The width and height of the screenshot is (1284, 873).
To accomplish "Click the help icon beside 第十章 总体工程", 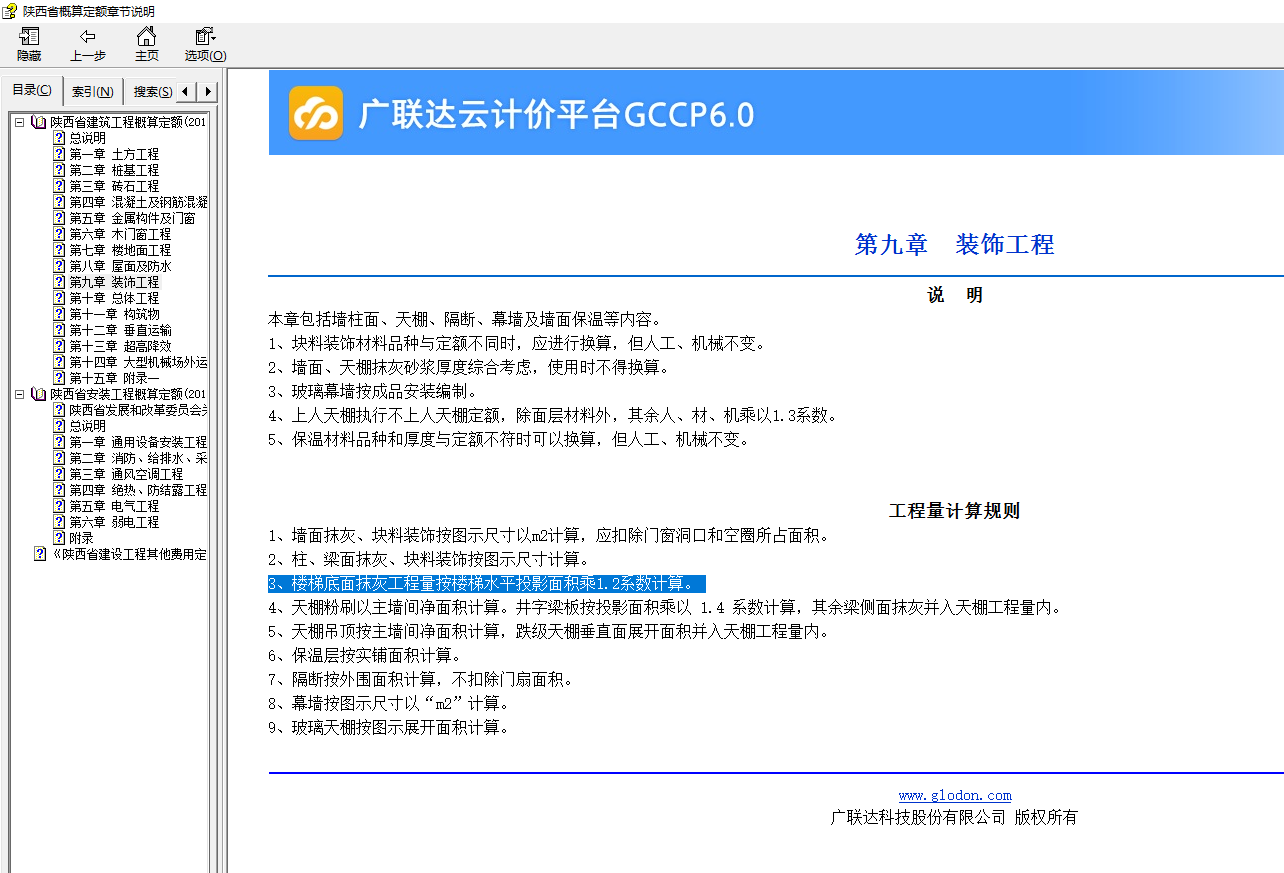I will [x=59, y=298].
